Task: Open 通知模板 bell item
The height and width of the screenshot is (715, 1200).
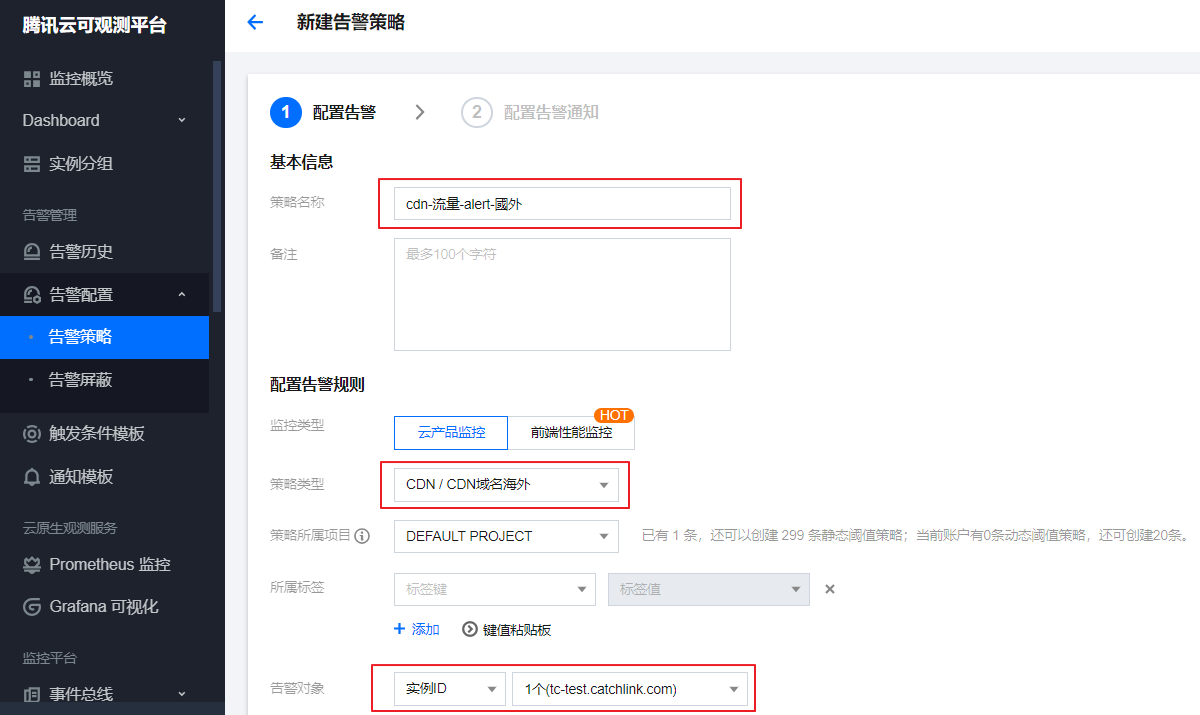Action: pos(80,477)
